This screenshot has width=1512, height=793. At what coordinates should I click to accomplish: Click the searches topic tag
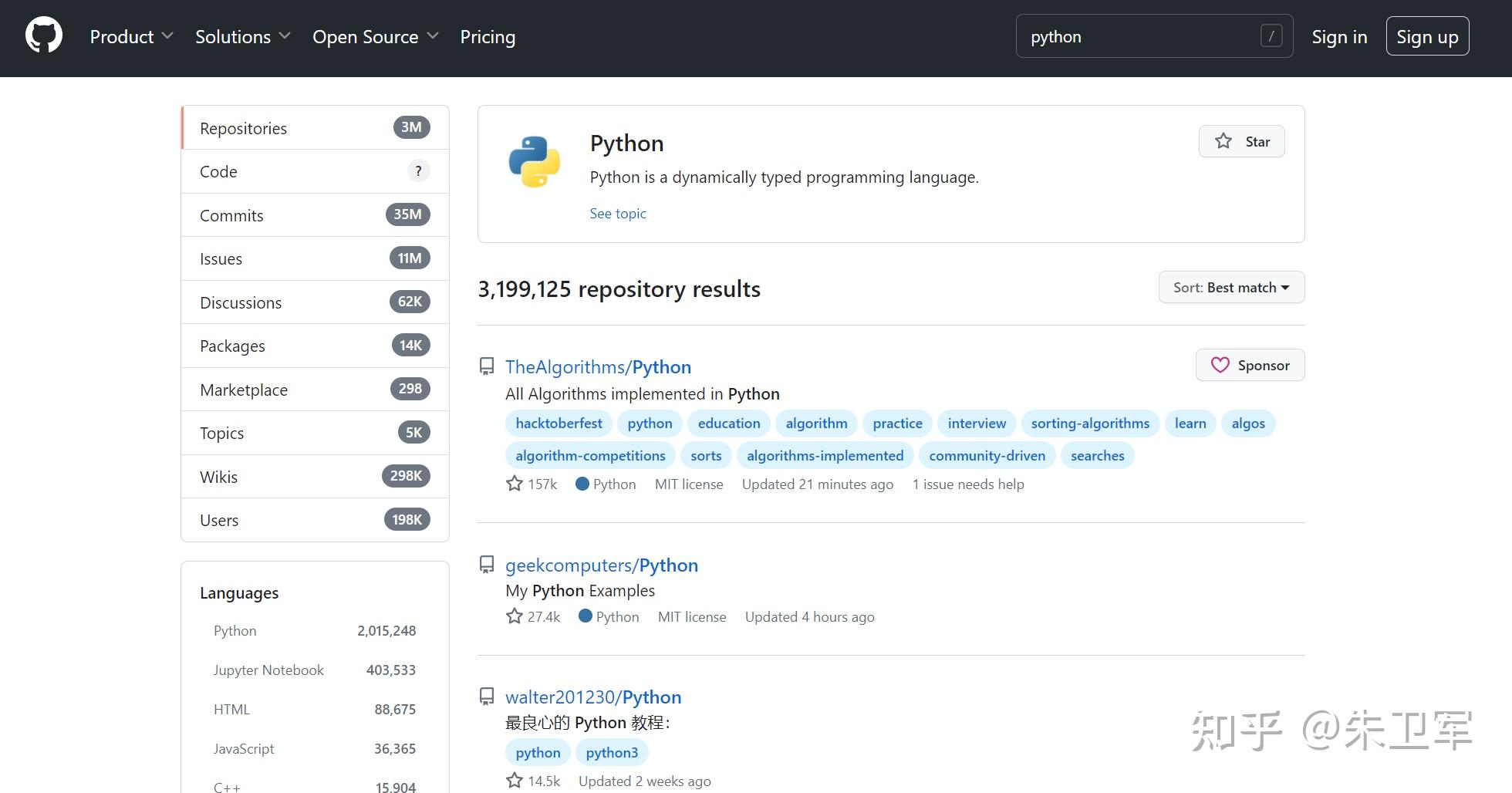(x=1097, y=455)
